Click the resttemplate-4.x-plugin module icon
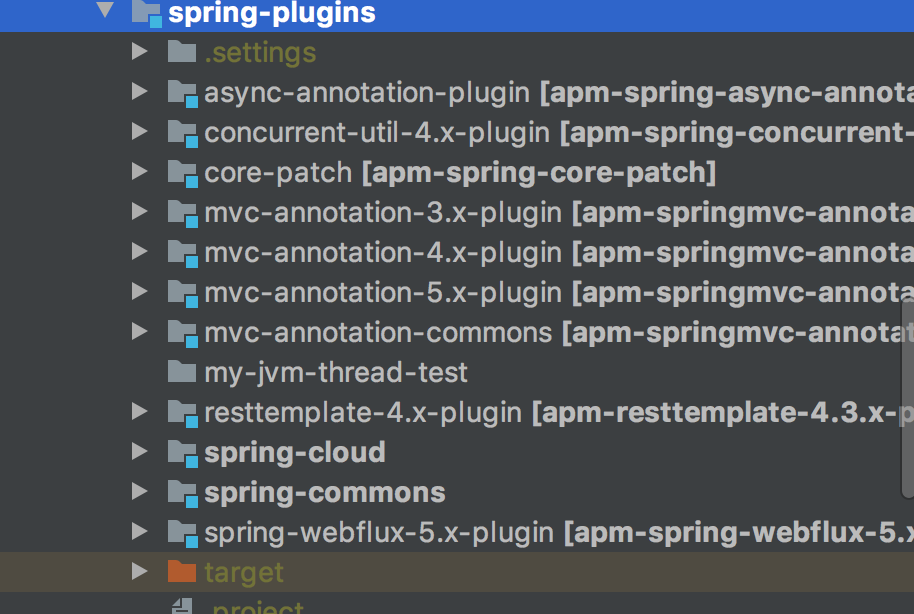The width and height of the screenshot is (914, 614). (182, 413)
